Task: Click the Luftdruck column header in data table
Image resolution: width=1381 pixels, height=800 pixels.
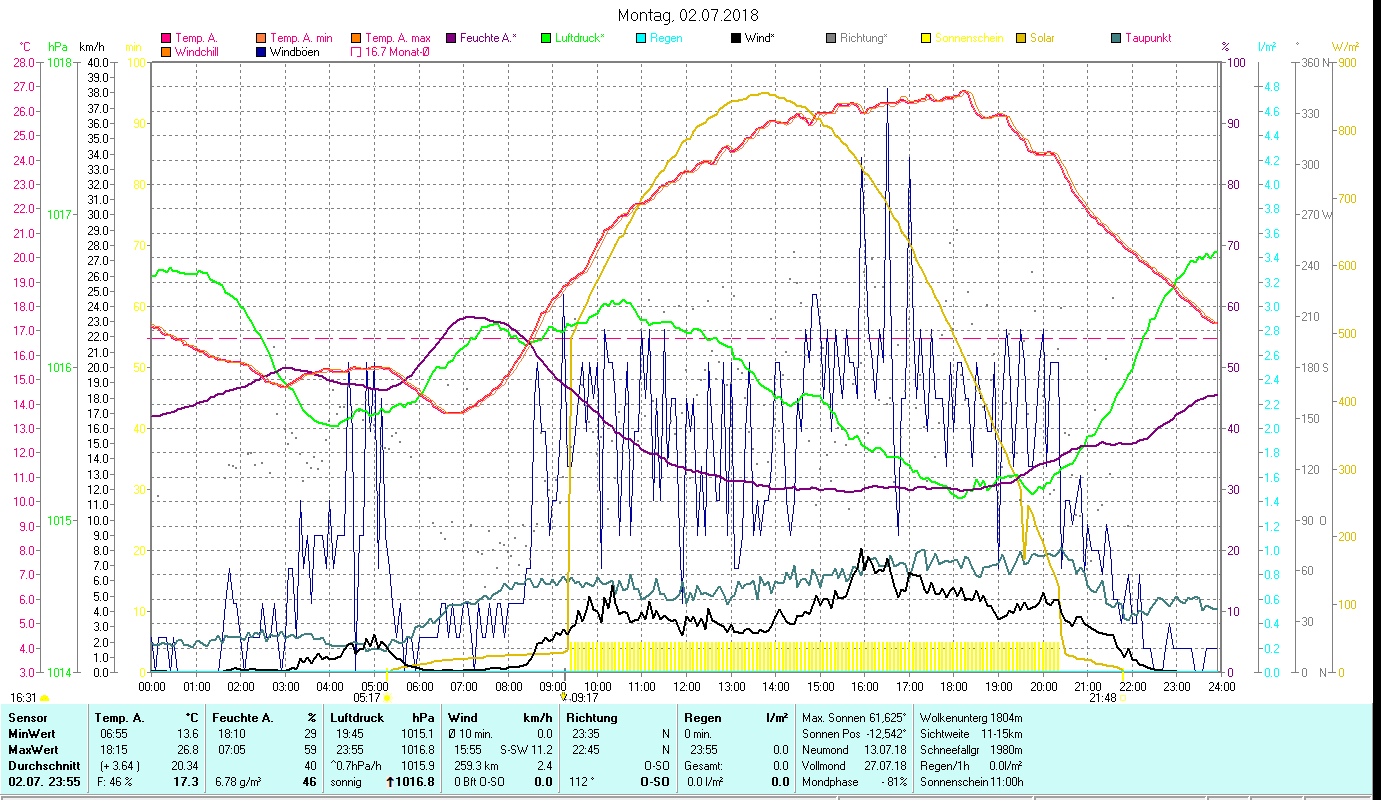Action: click(x=356, y=717)
